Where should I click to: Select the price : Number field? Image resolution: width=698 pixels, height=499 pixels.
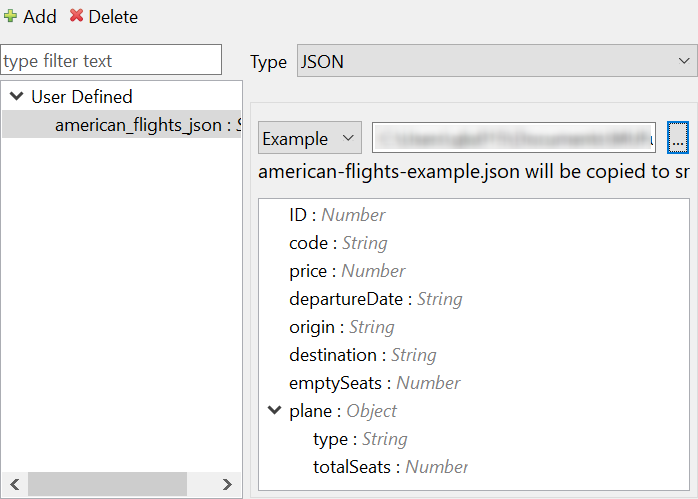pos(347,271)
